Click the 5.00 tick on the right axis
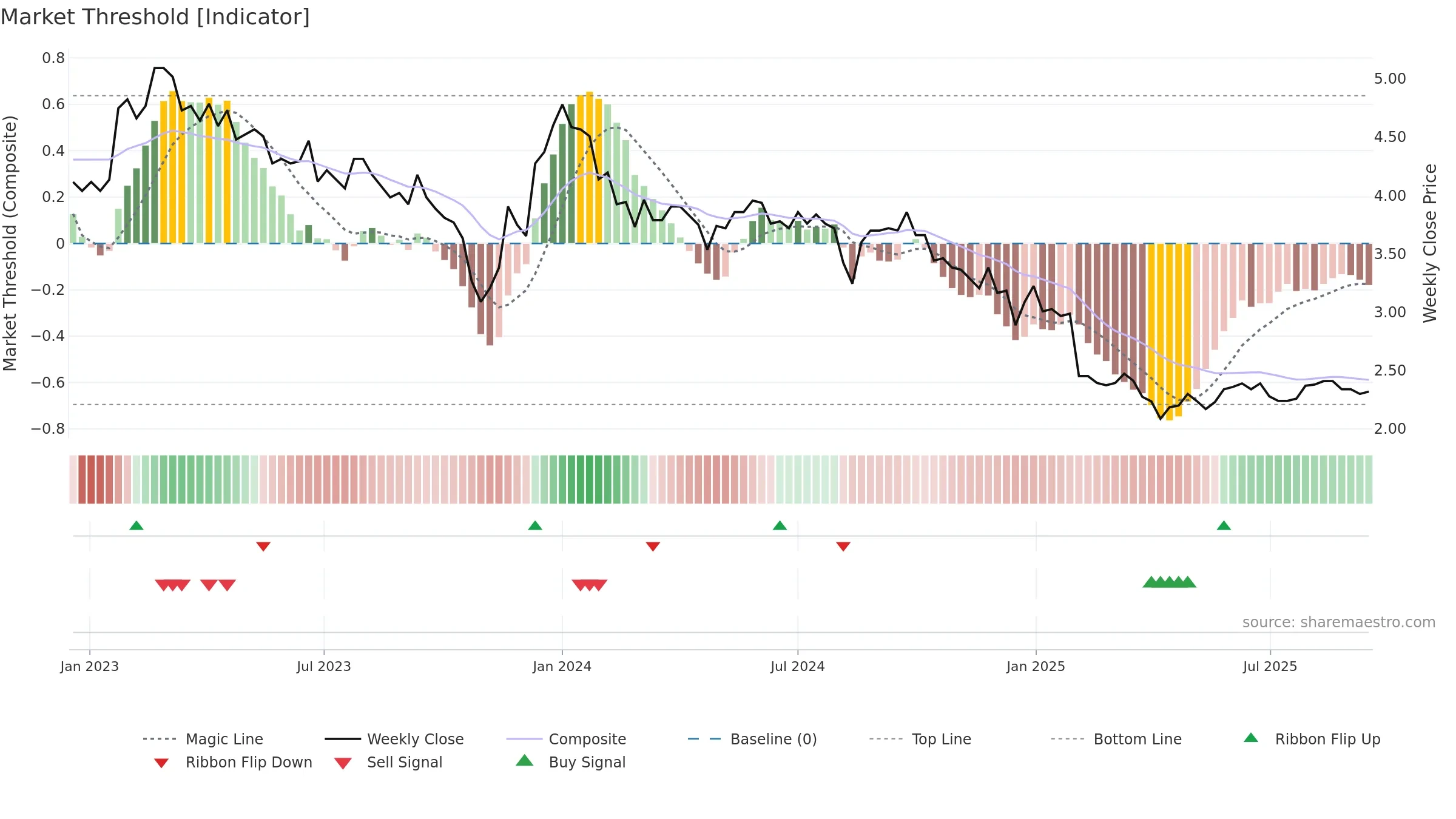Viewport: 1456px width, 819px height. 1390,79
